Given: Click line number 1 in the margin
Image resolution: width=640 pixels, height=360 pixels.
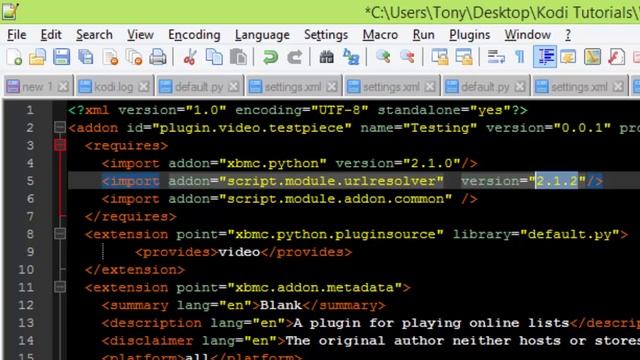Looking at the screenshot, I should pos(30,110).
